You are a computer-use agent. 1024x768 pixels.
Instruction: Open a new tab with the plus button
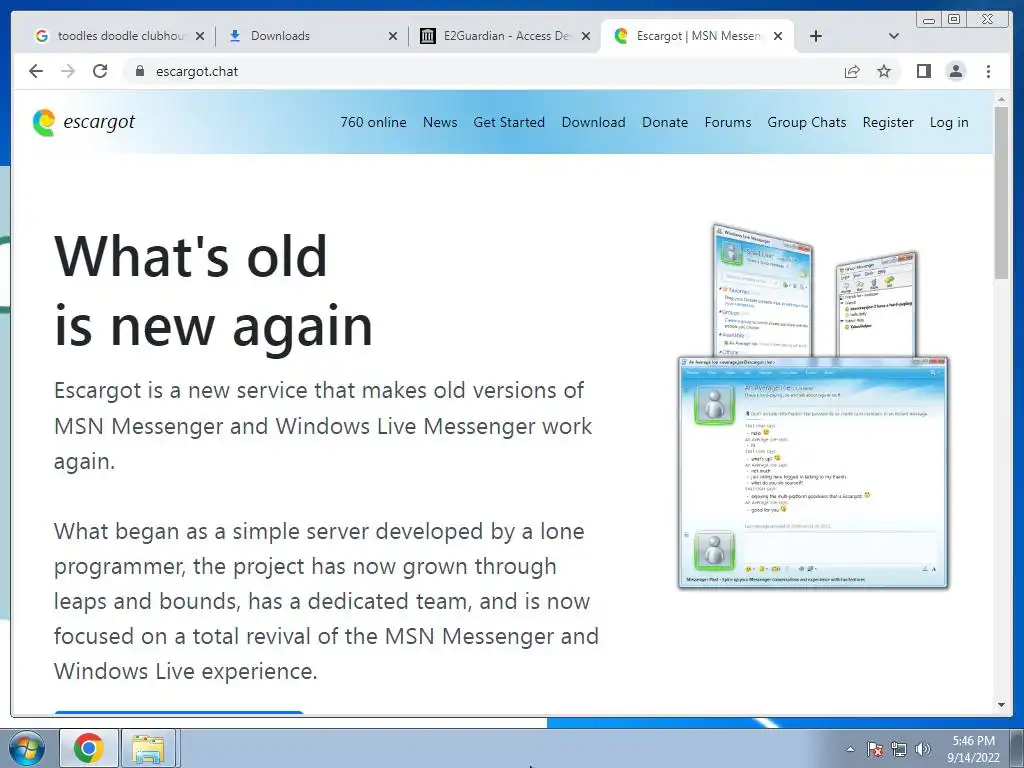pyautogui.click(x=816, y=36)
